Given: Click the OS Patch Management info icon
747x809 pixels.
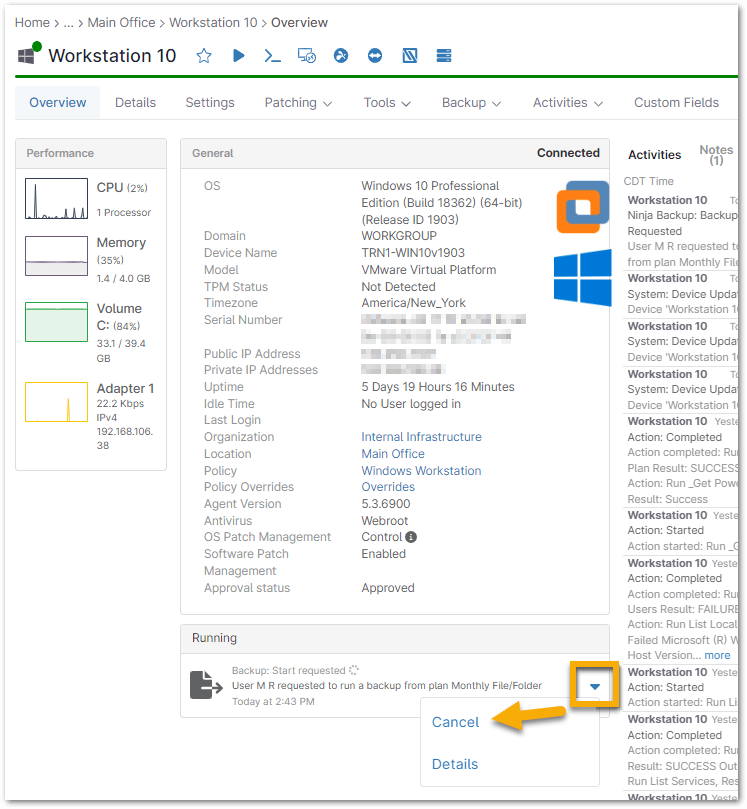Looking at the screenshot, I should pyautogui.click(x=411, y=537).
